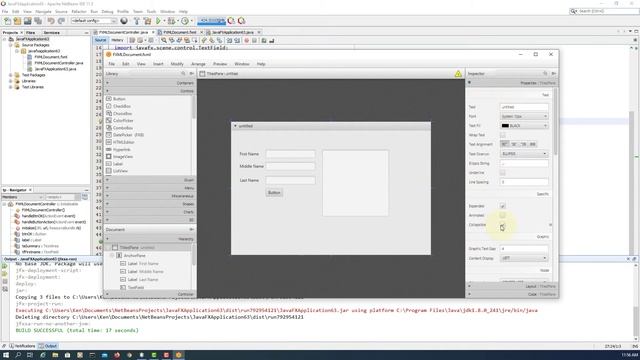Viewport: 640px width, 360px height.
Task: Click the Output tab in bottom status bar
Action: point(48,346)
